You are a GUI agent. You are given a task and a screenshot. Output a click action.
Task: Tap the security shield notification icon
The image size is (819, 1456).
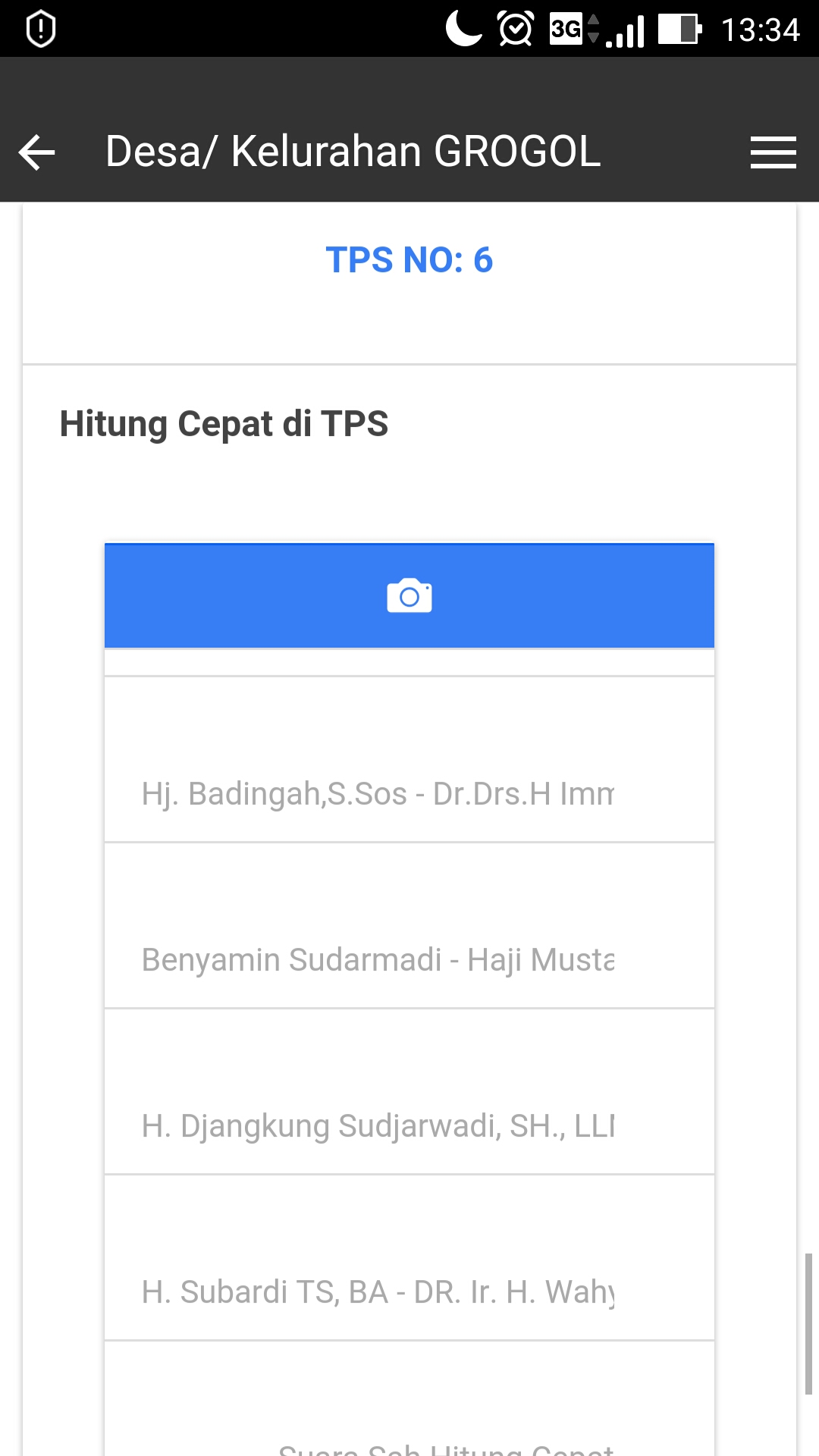[x=41, y=30]
